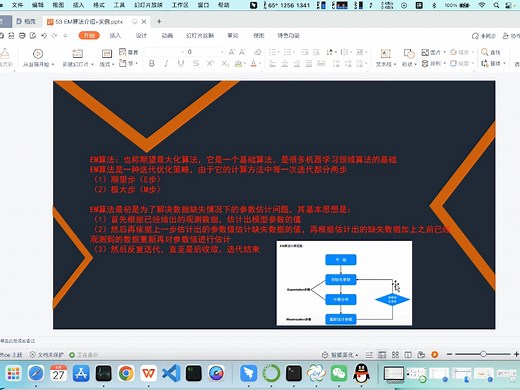Click the Arrange (排列) icon
The width and height of the screenshot is (520, 390).
coord(425,63)
